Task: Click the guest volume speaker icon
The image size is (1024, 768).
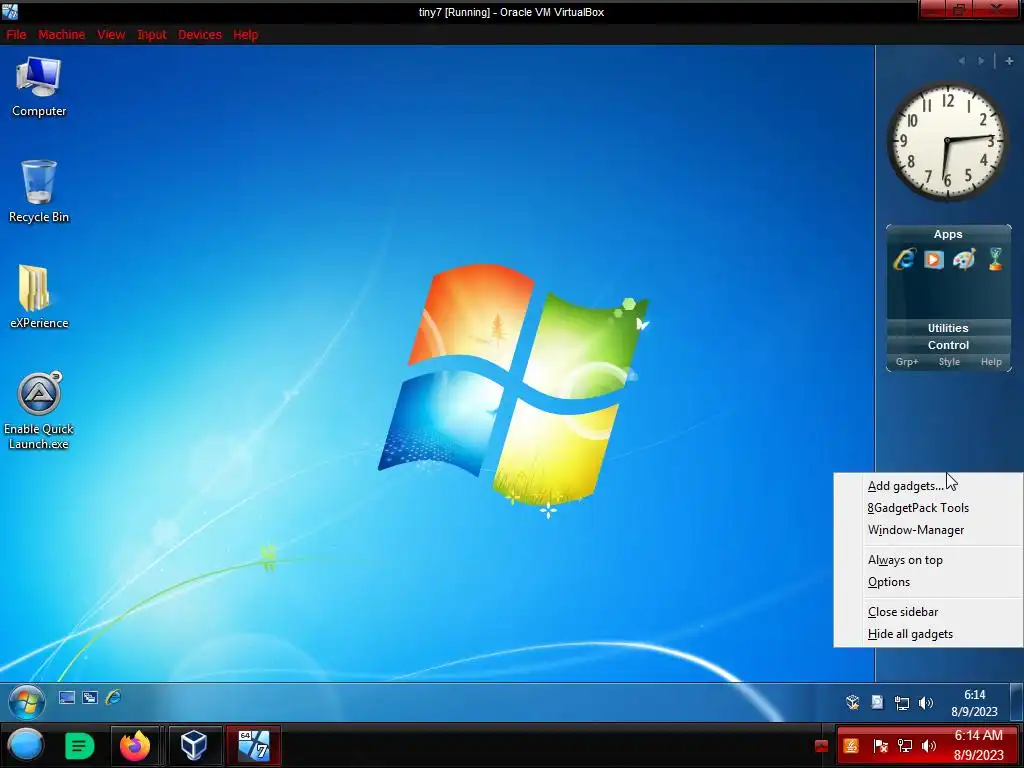Action: [x=925, y=703]
